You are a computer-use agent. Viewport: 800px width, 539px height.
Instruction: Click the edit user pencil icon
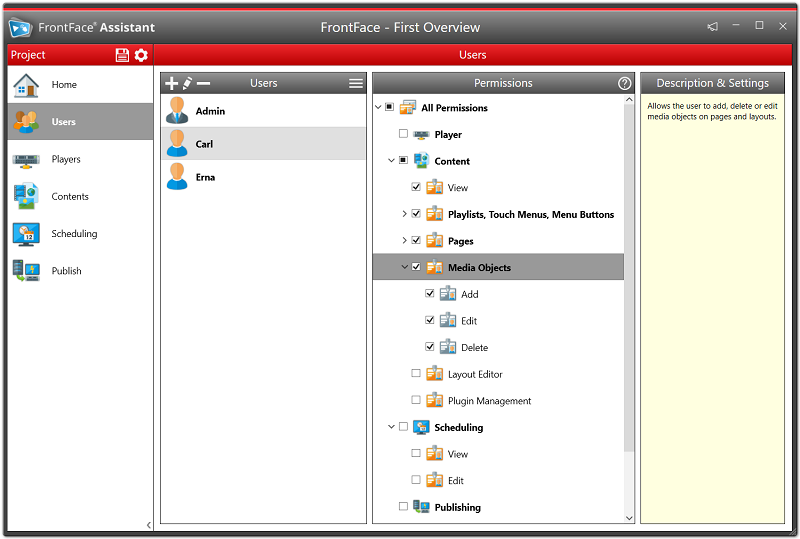click(x=187, y=83)
